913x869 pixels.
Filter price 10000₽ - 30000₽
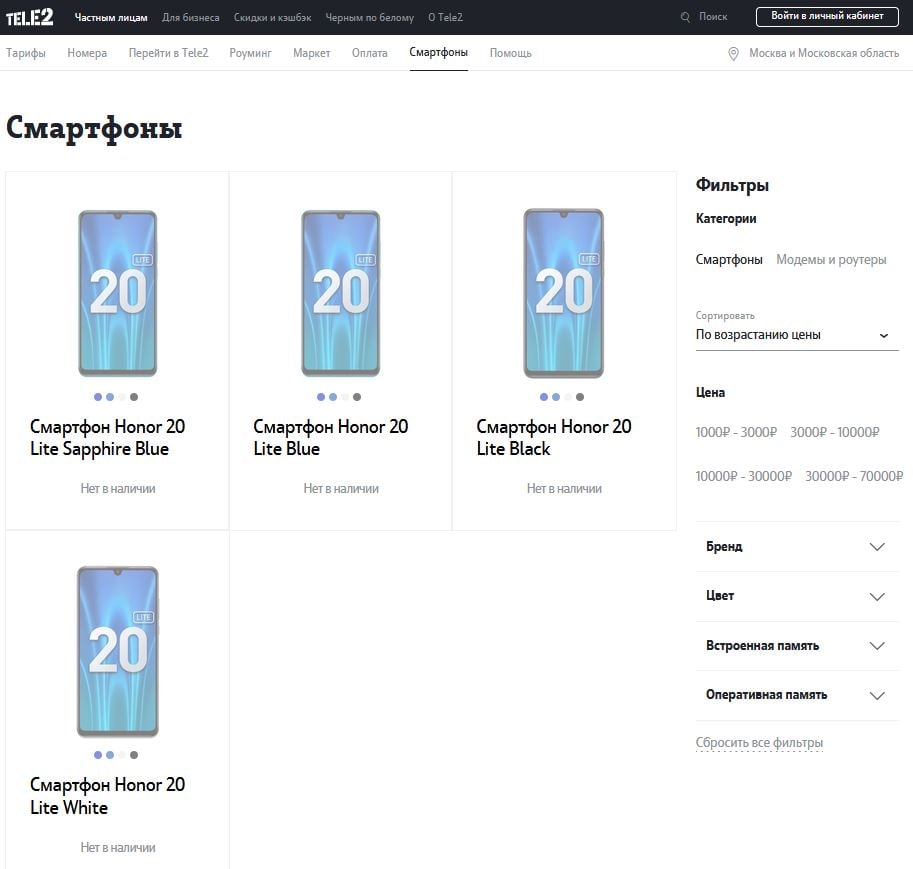click(744, 476)
